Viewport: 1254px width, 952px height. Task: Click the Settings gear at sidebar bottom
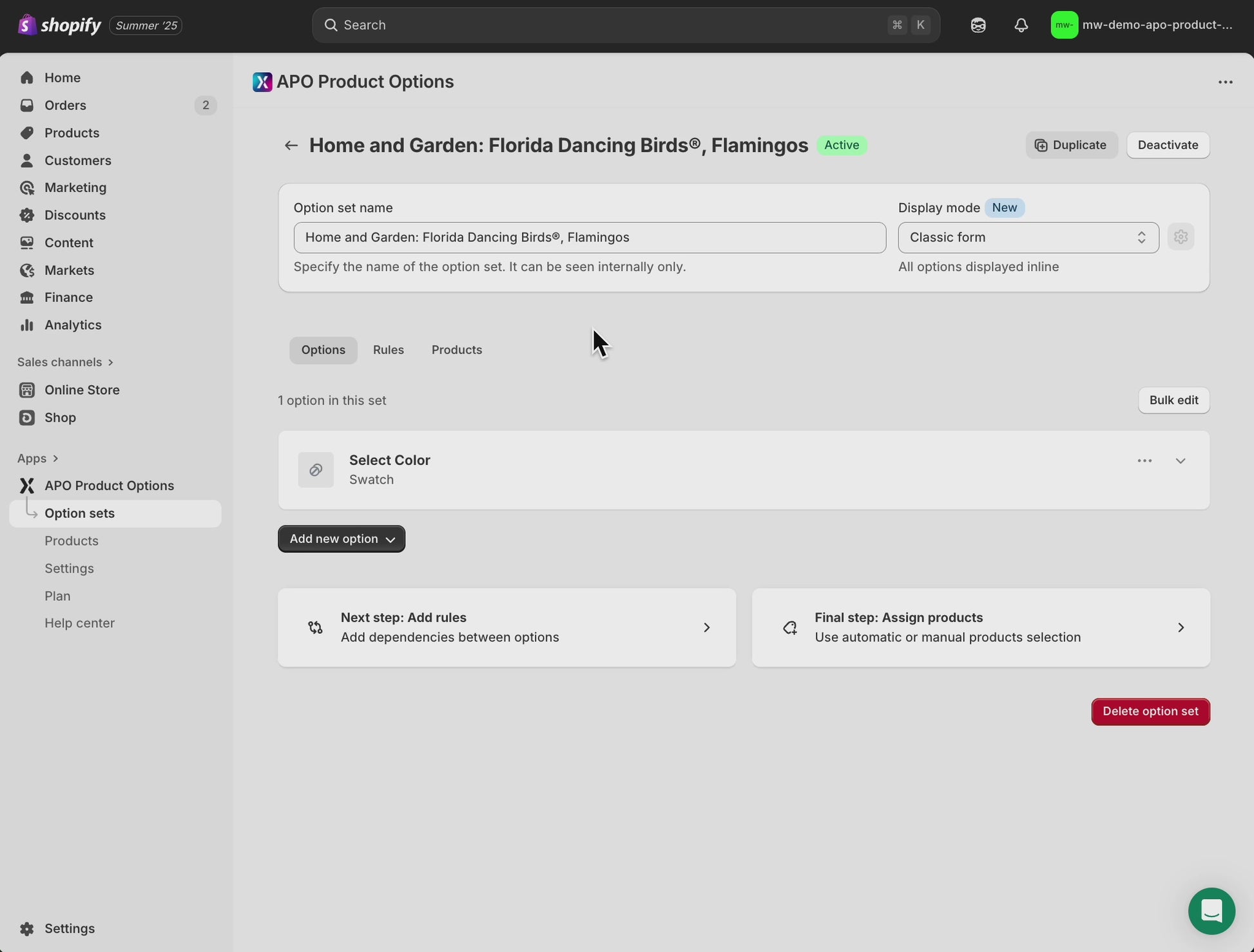pyautogui.click(x=27, y=929)
